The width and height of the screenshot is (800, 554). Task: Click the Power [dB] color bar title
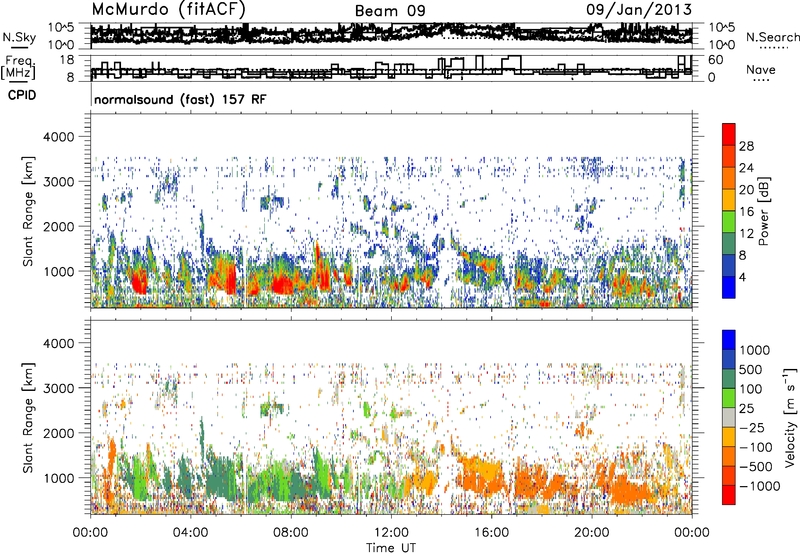[763, 211]
